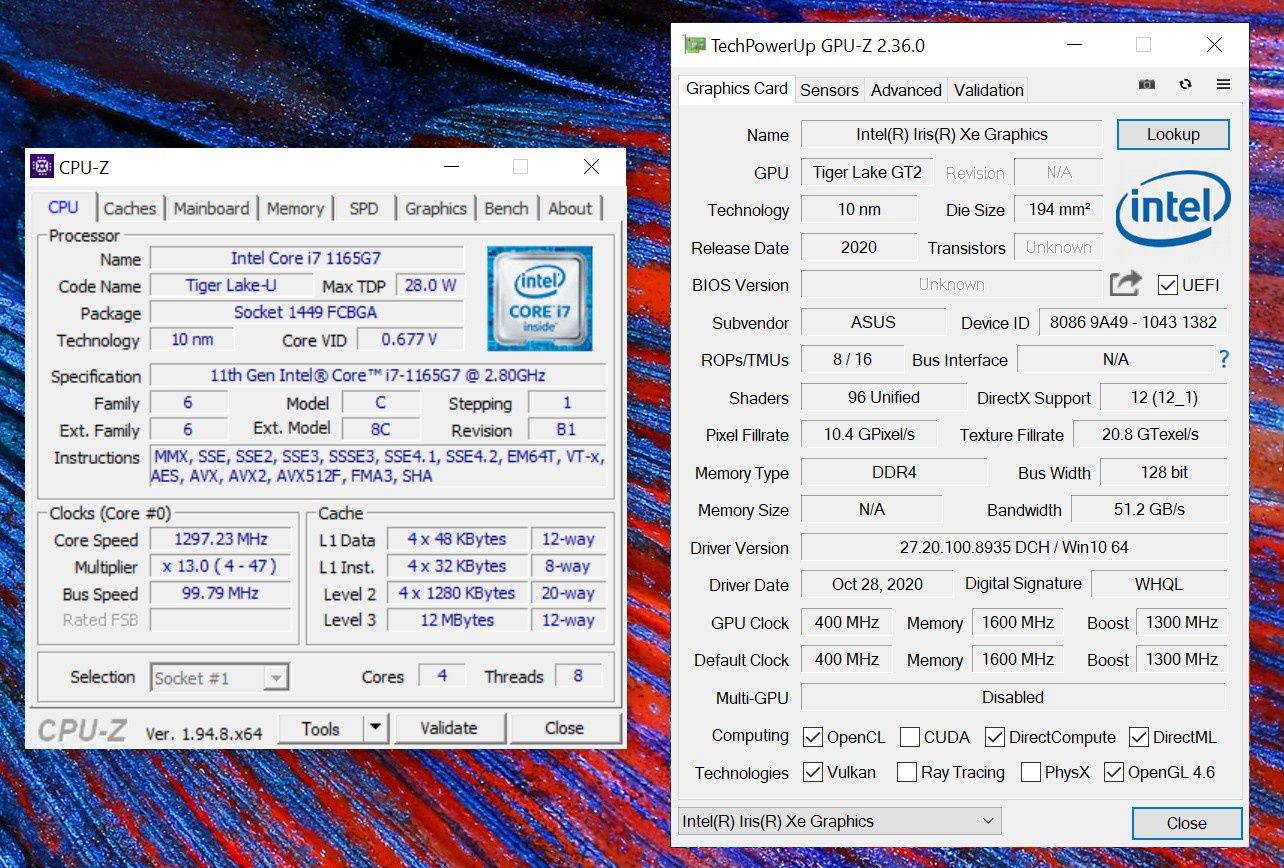Click the Intel Core i7 badge in CPU-Z

click(x=539, y=298)
